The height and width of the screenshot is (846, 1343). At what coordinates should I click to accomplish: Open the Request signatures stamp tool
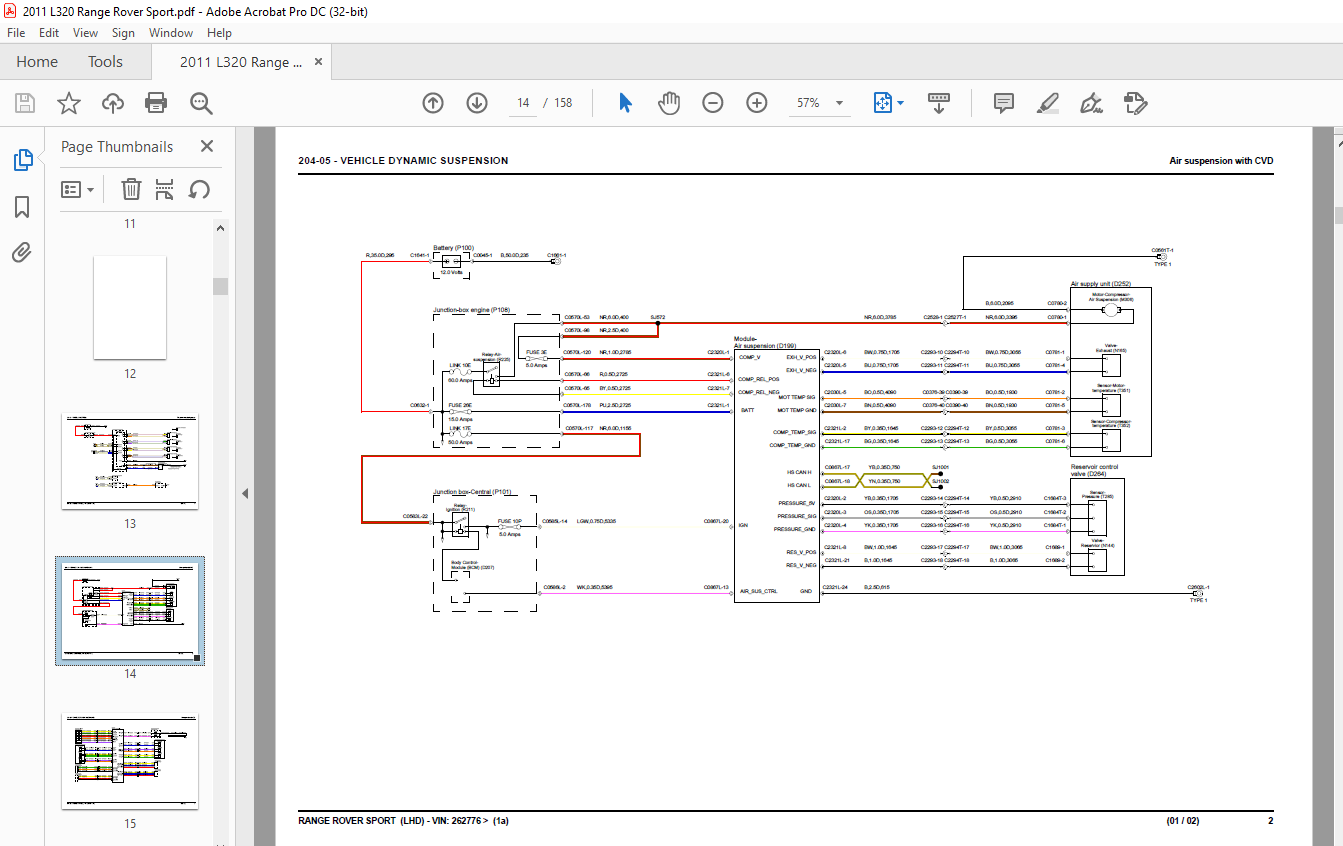[1135, 102]
